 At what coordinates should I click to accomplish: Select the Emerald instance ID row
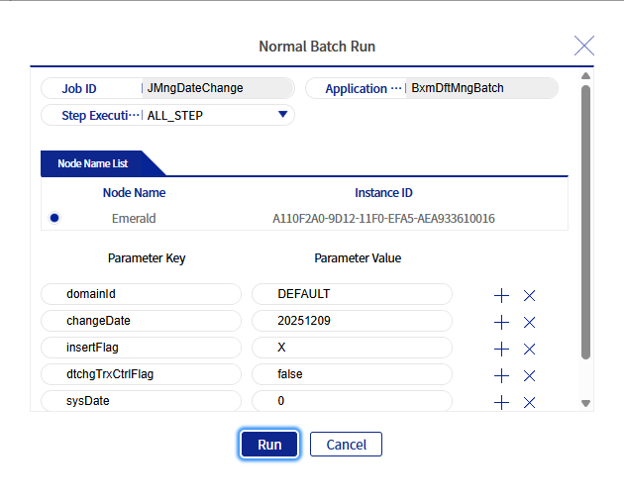[383, 218]
